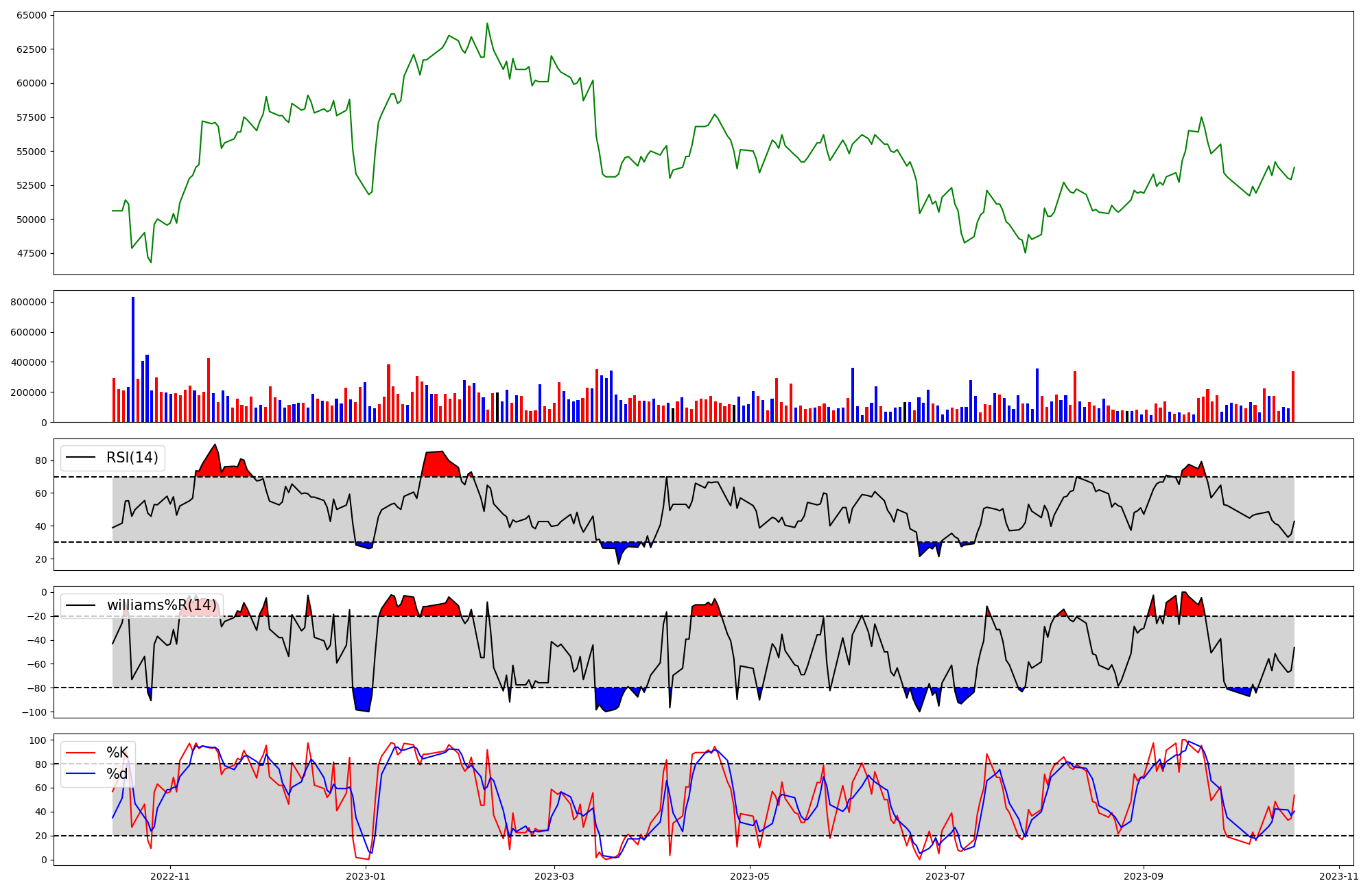Click the 2022-11 x-axis date label
This screenshot has height=892, width=1372.
point(170,876)
